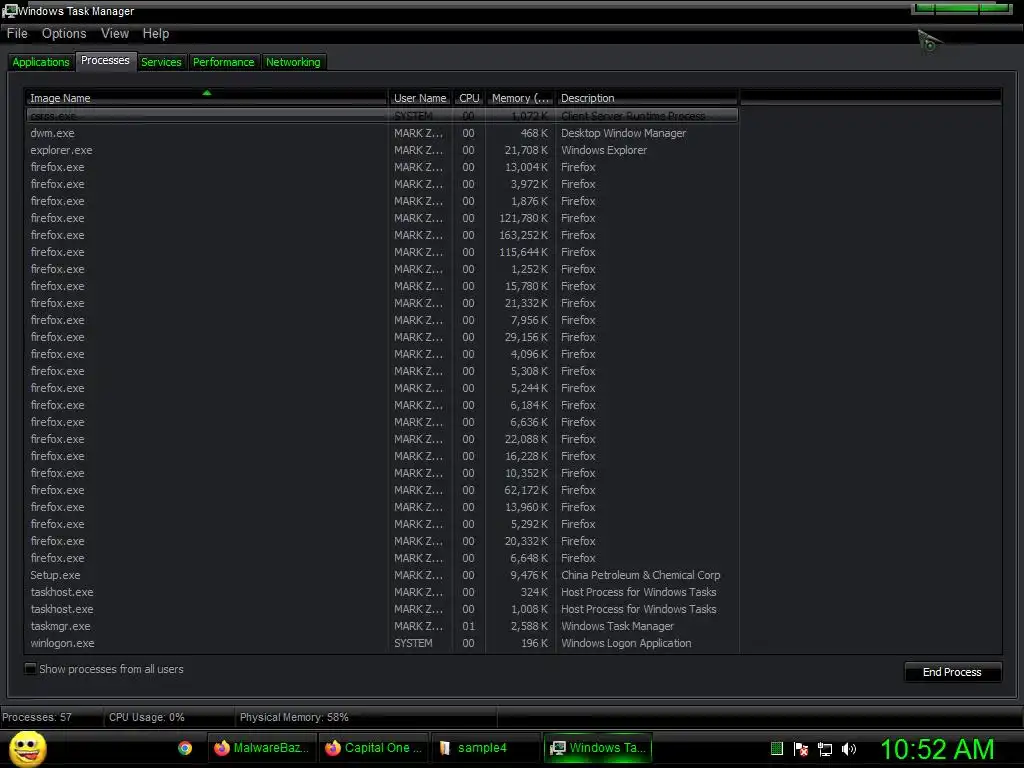Select the firefox.exe row using 115,644 K
The width and height of the screenshot is (1024, 768).
[x=383, y=252]
